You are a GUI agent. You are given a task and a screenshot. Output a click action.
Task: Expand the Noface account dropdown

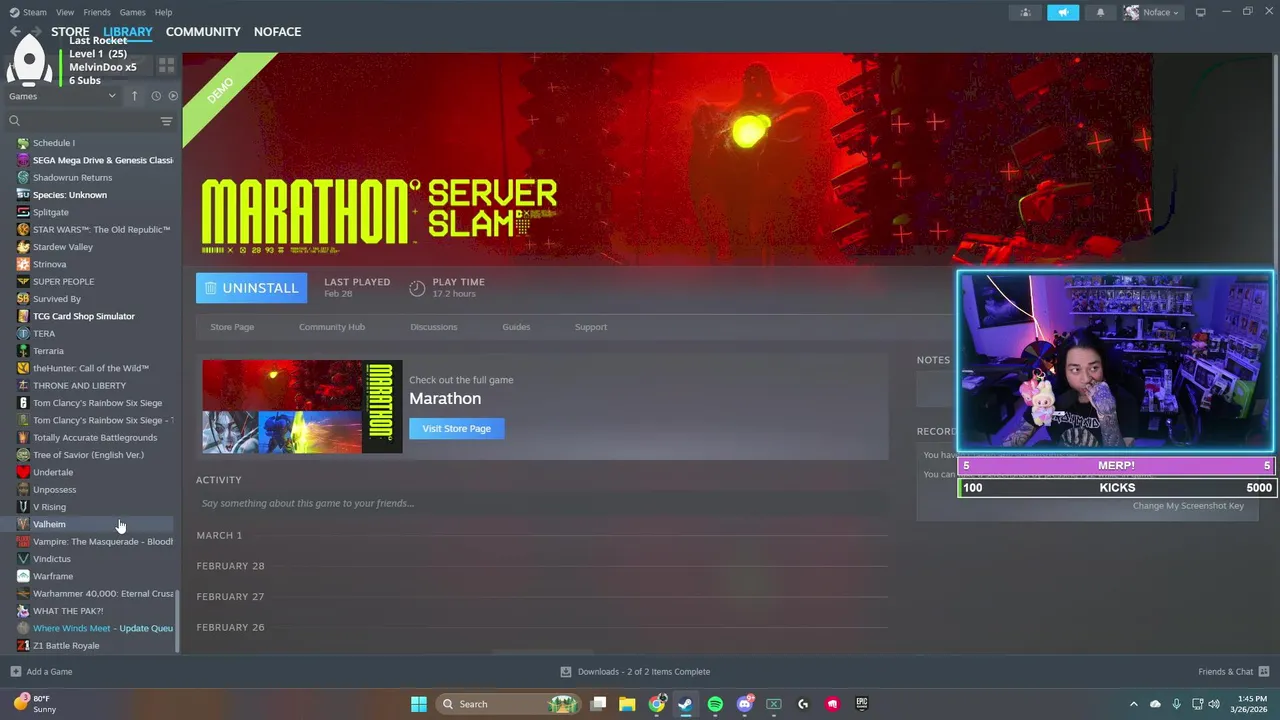tap(1152, 12)
